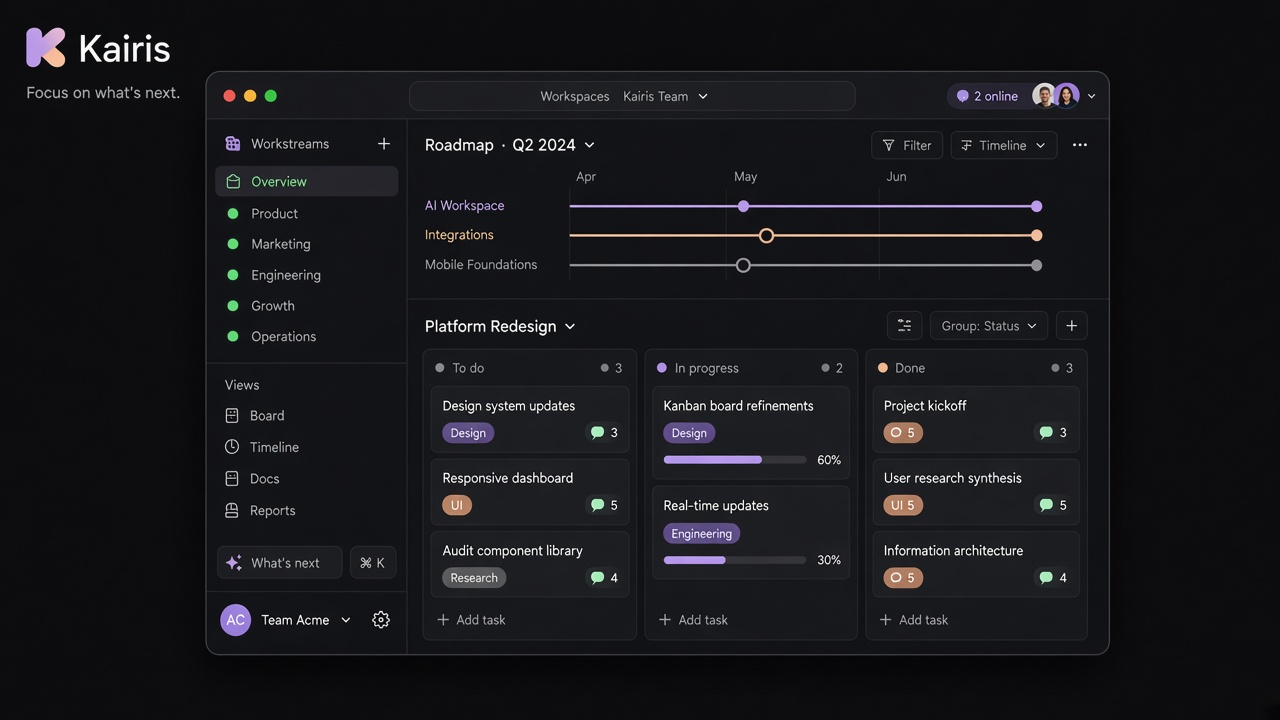1280x720 pixels.
Task: Click plus icon next to Group: Status
Action: click(x=1072, y=326)
